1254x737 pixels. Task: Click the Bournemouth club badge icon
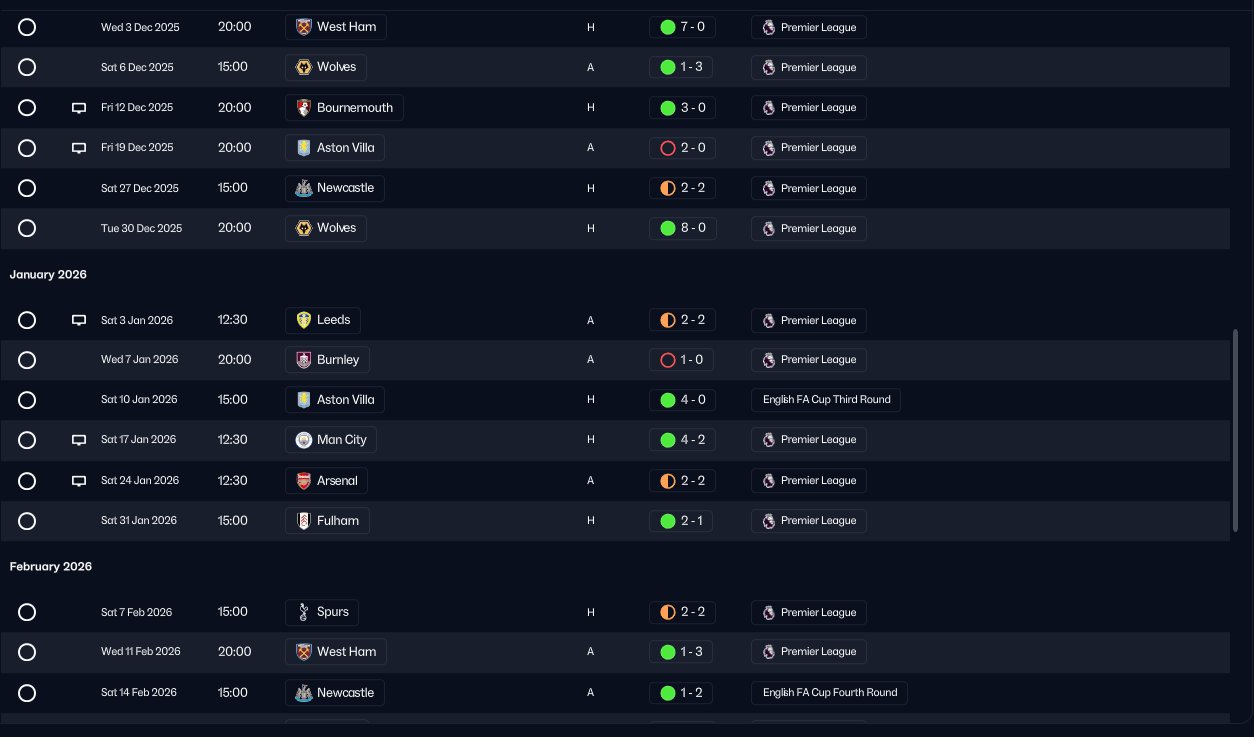pos(304,108)
